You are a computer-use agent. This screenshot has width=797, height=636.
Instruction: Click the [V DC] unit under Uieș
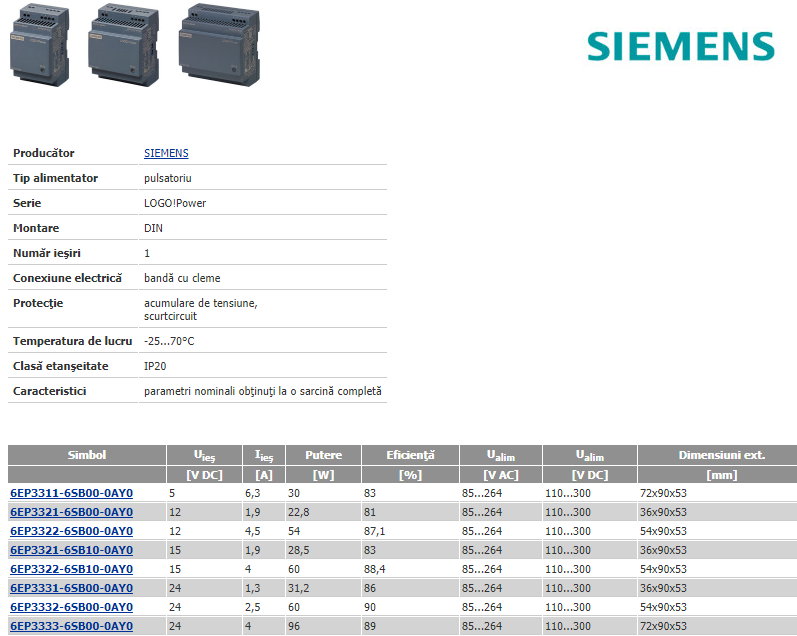pos(204,475)
